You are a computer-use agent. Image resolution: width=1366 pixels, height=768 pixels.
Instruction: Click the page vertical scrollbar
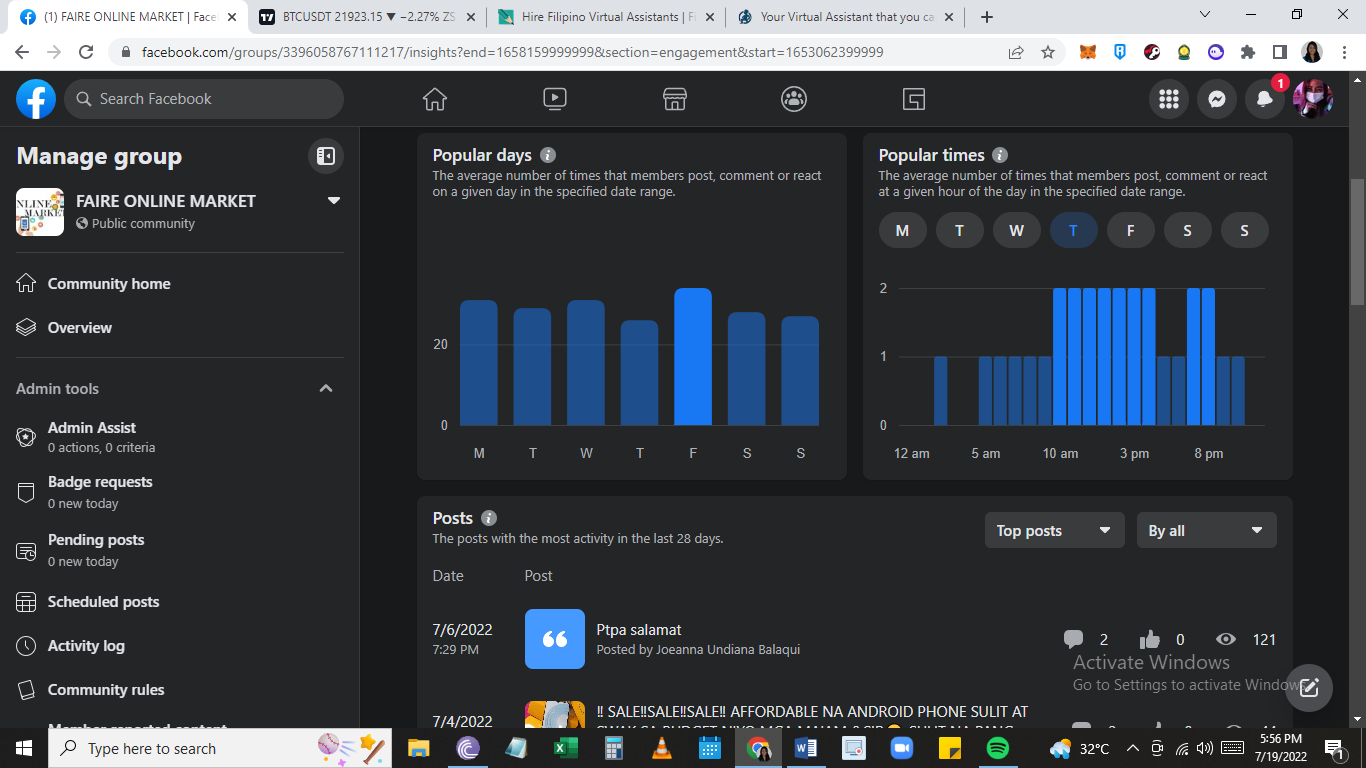(x=1357, y=242)
